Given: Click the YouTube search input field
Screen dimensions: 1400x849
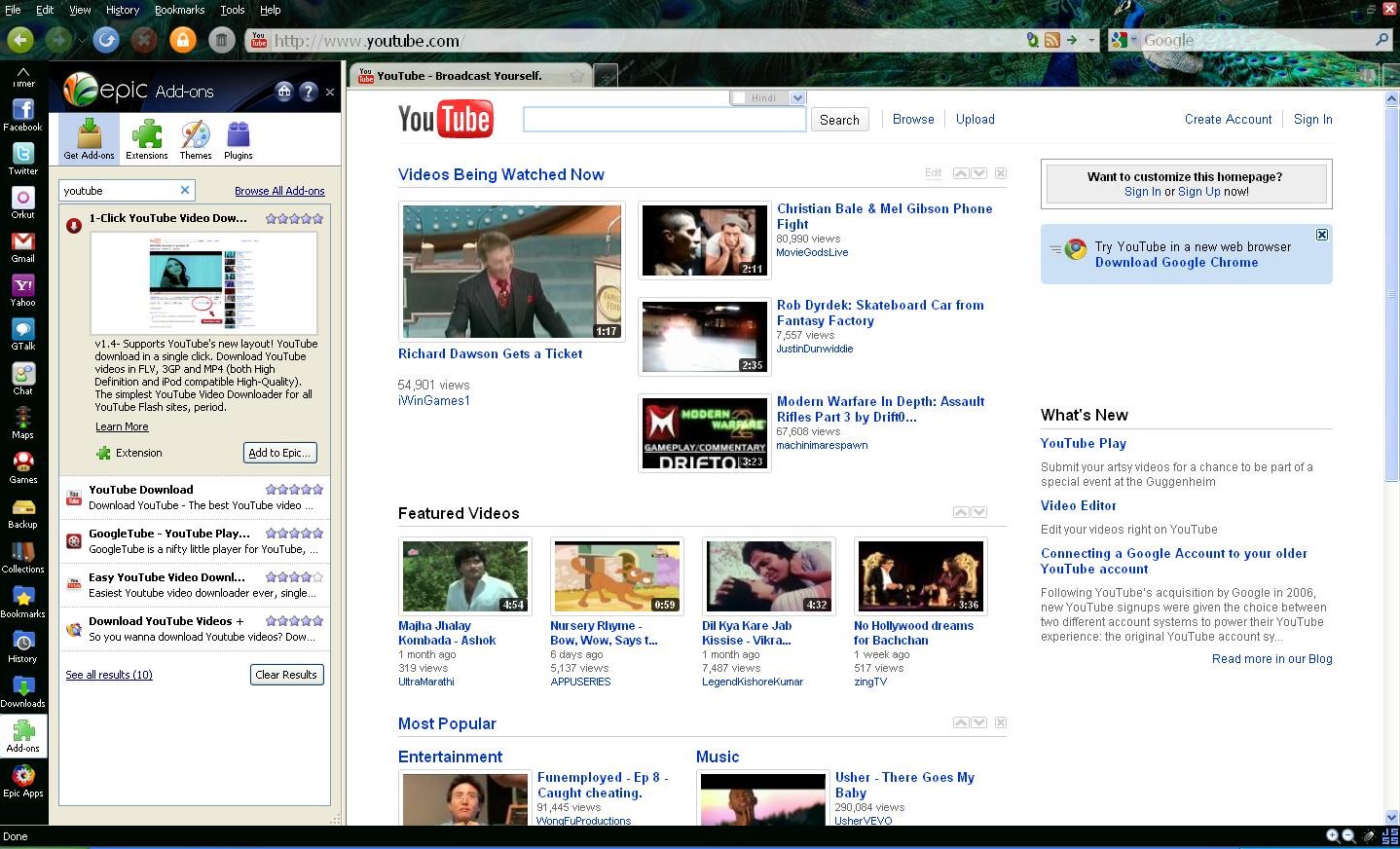Looking at the screenshot, I should [x=665, y=119].
